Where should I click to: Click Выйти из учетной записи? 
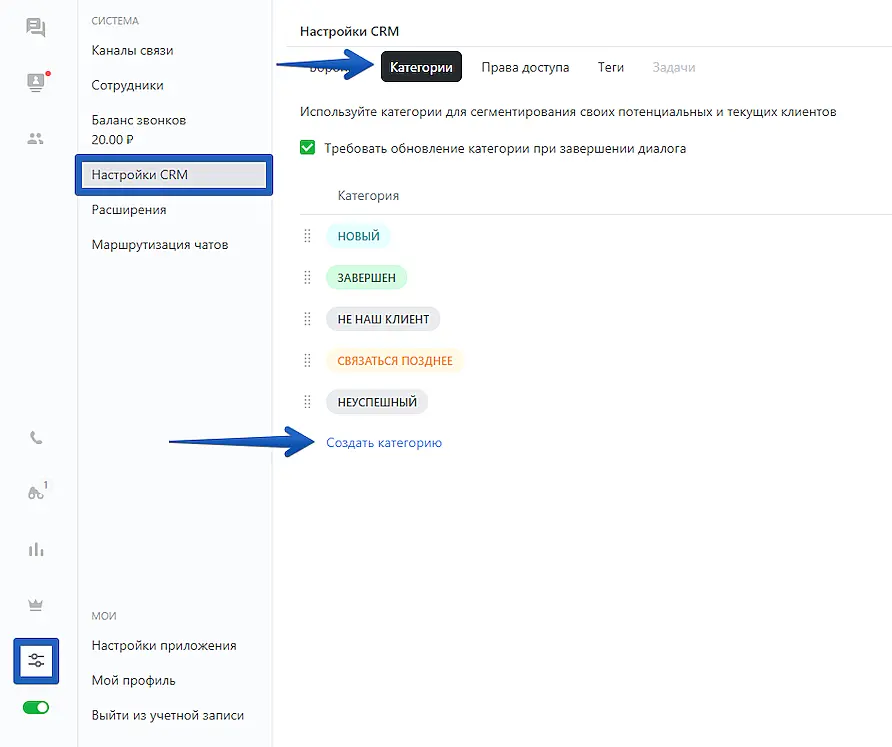[167, 715]
